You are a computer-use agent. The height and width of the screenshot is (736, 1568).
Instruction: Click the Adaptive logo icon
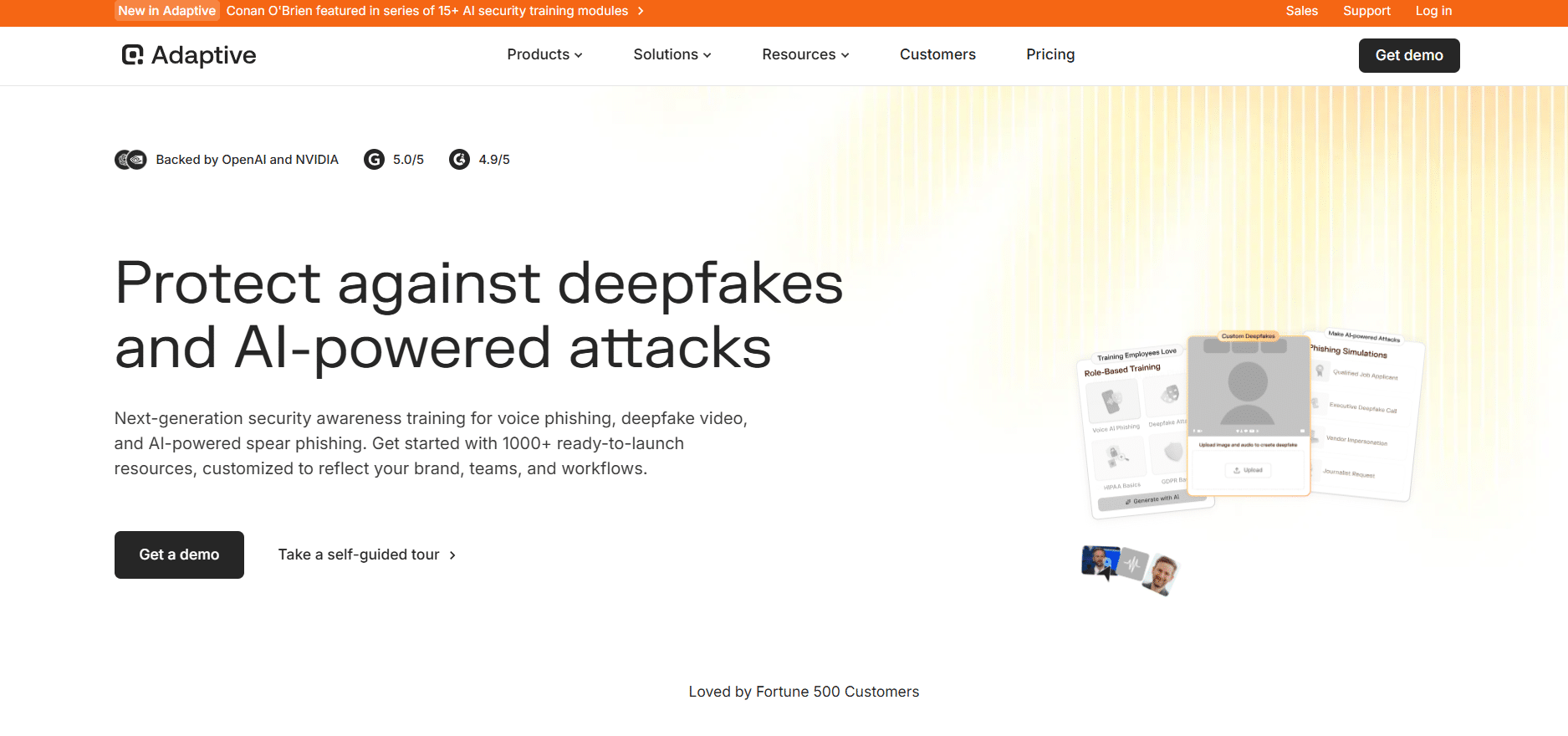pos(132,55)
